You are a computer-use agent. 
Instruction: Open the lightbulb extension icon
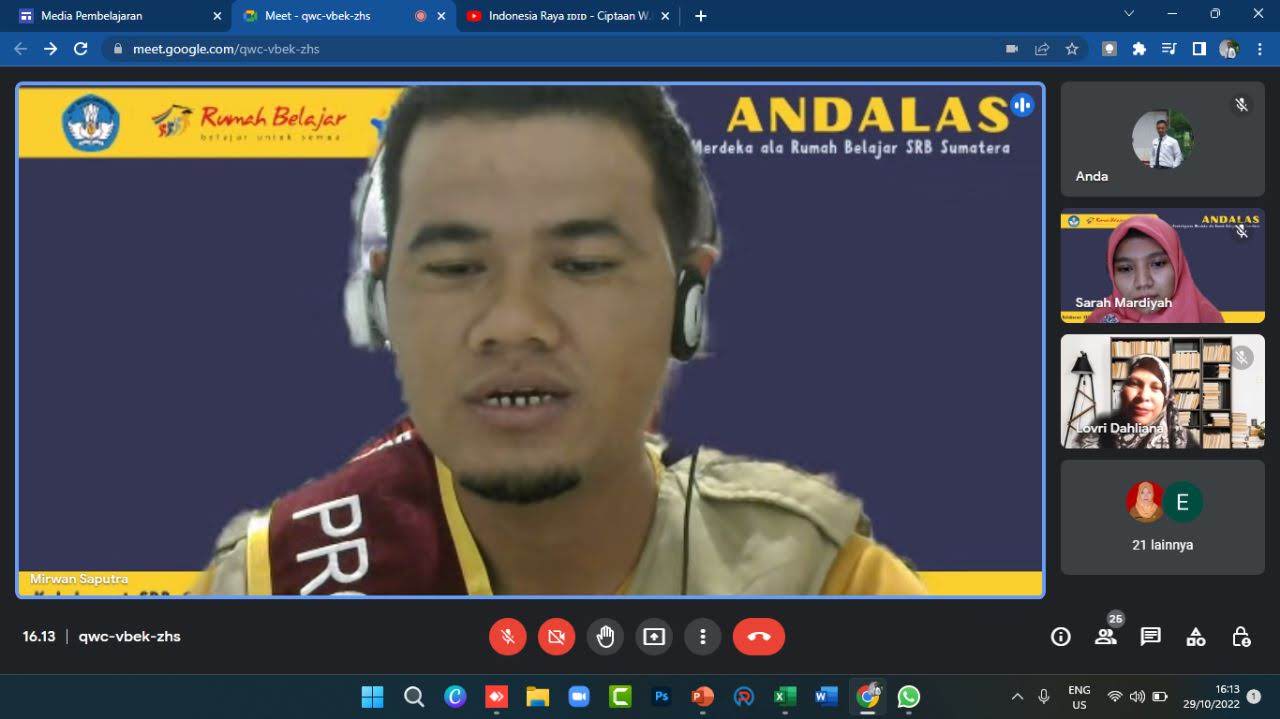pos(1109,48)
